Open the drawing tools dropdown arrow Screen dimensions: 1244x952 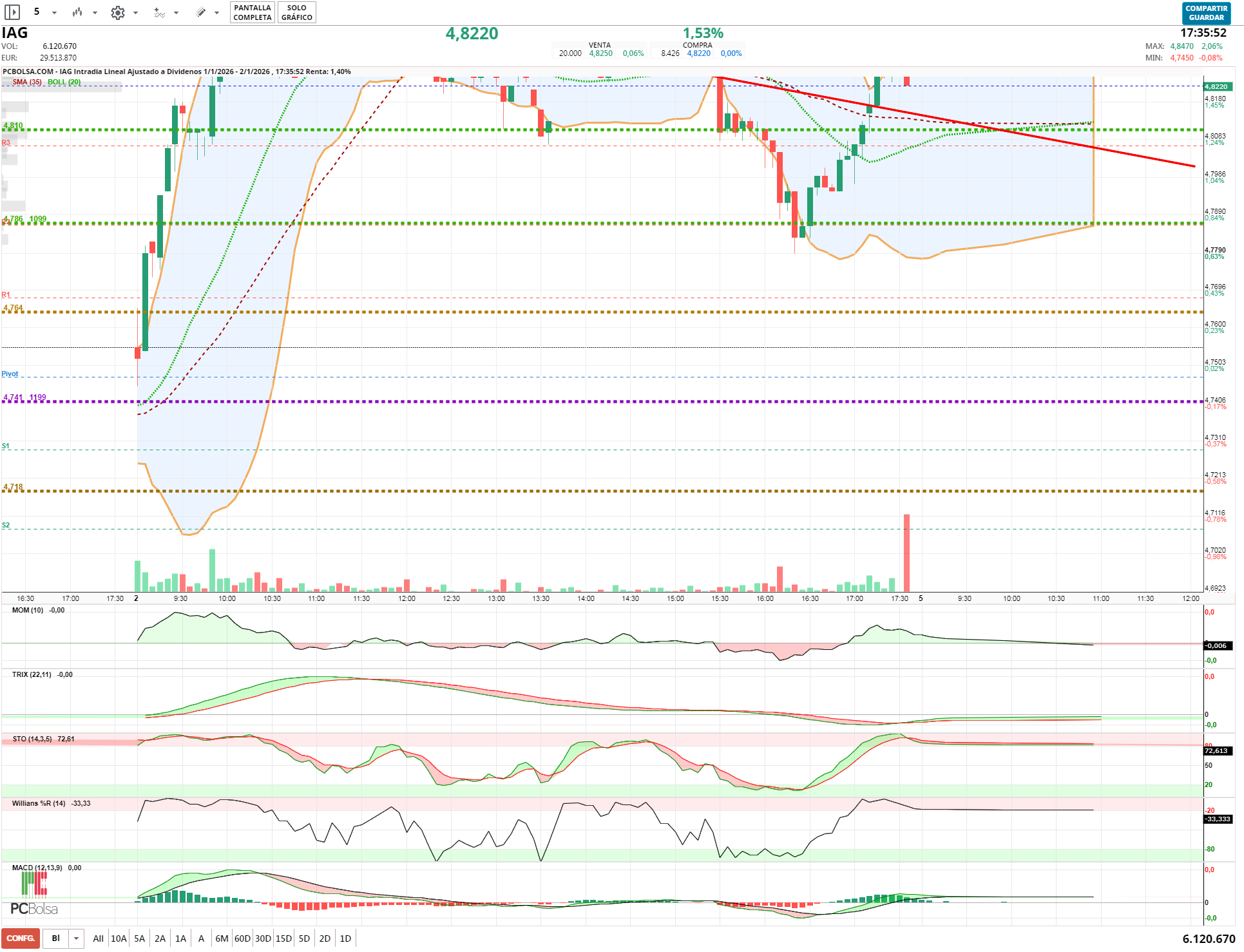tap(217, 12)
